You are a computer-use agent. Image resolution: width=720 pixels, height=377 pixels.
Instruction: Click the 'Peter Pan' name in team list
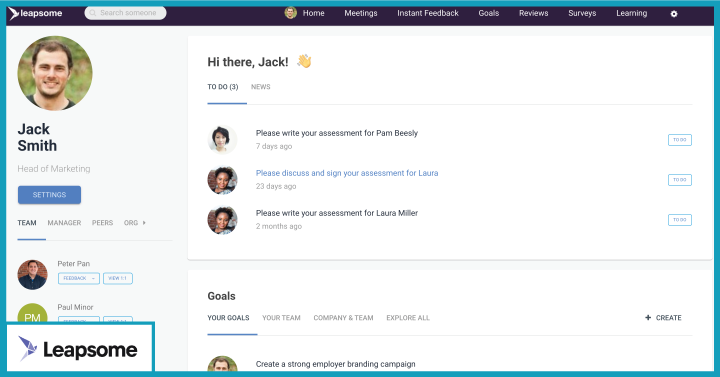[x=73, y=264]
